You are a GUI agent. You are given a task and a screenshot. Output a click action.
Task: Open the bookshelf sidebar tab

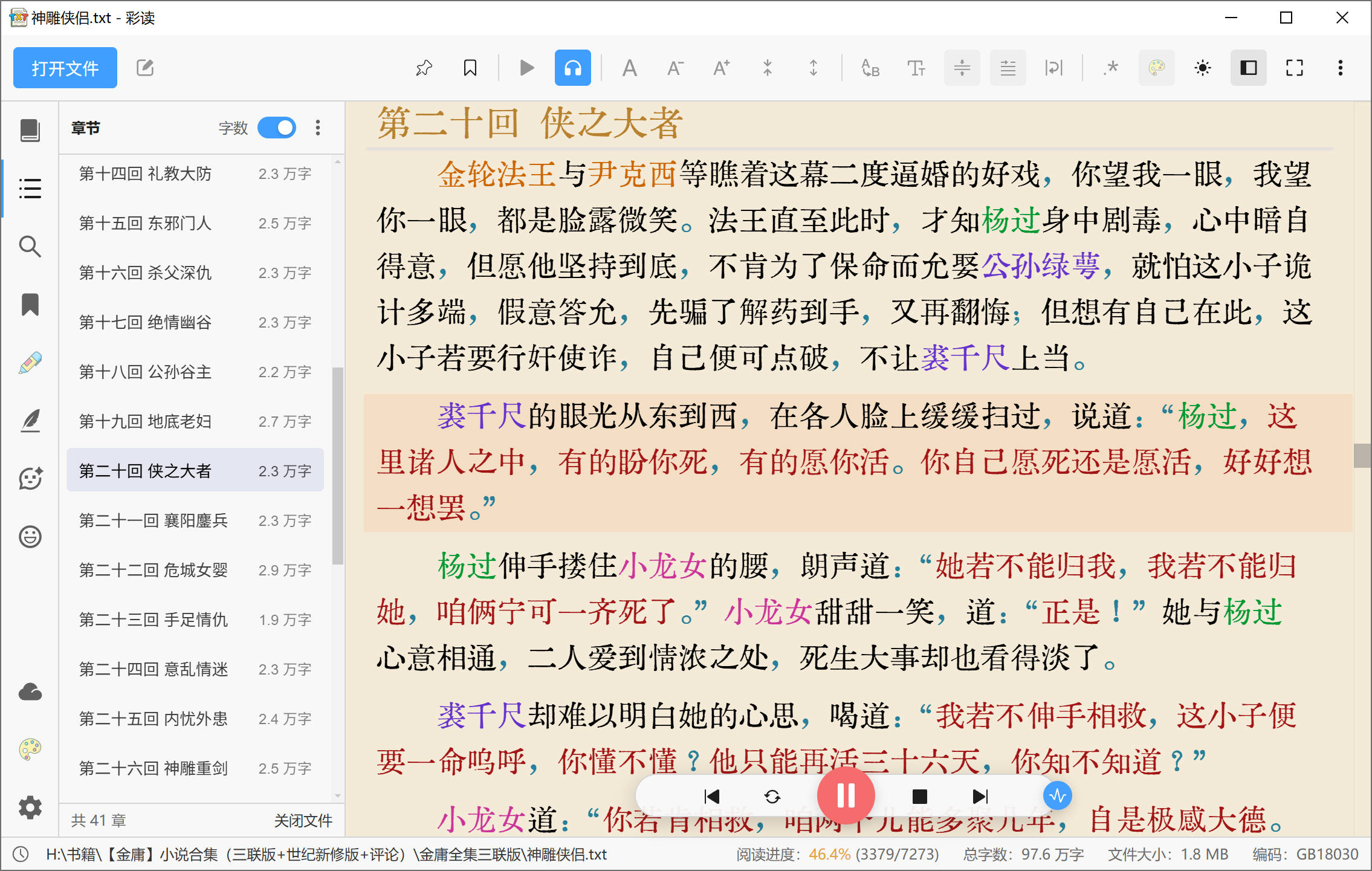tap(30, 131)
